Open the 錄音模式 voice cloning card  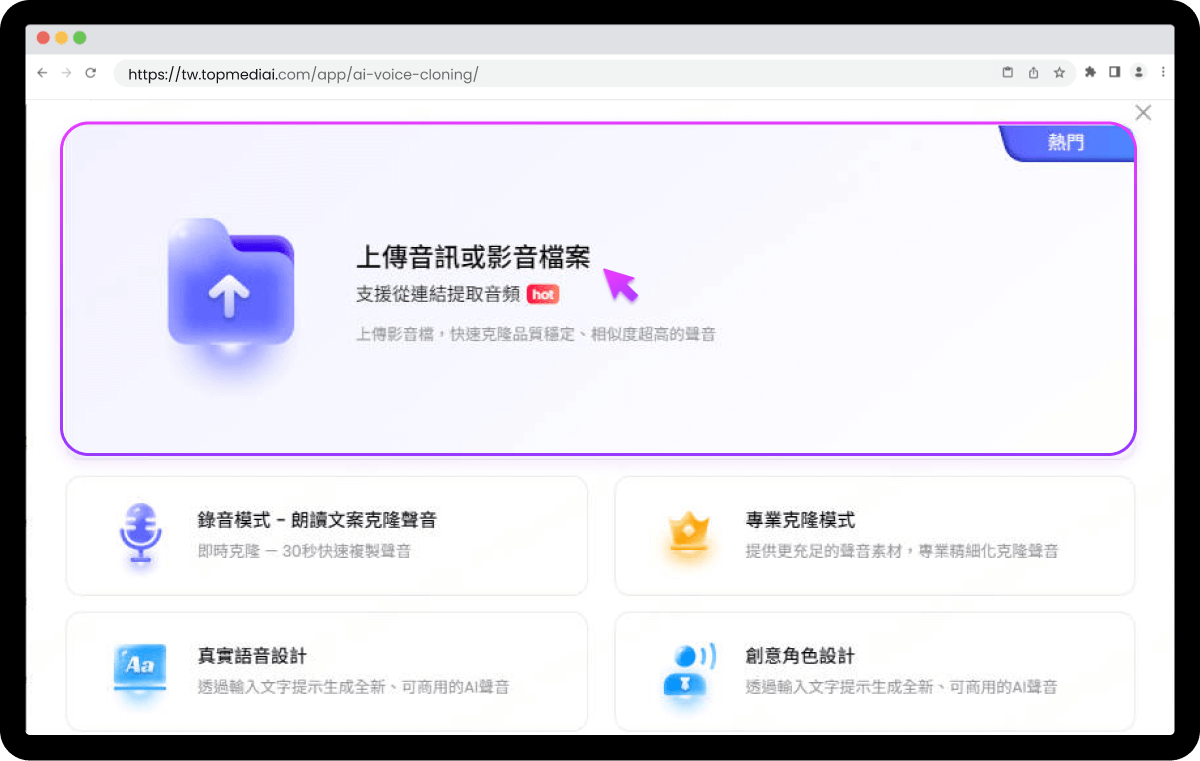point(327,535)
